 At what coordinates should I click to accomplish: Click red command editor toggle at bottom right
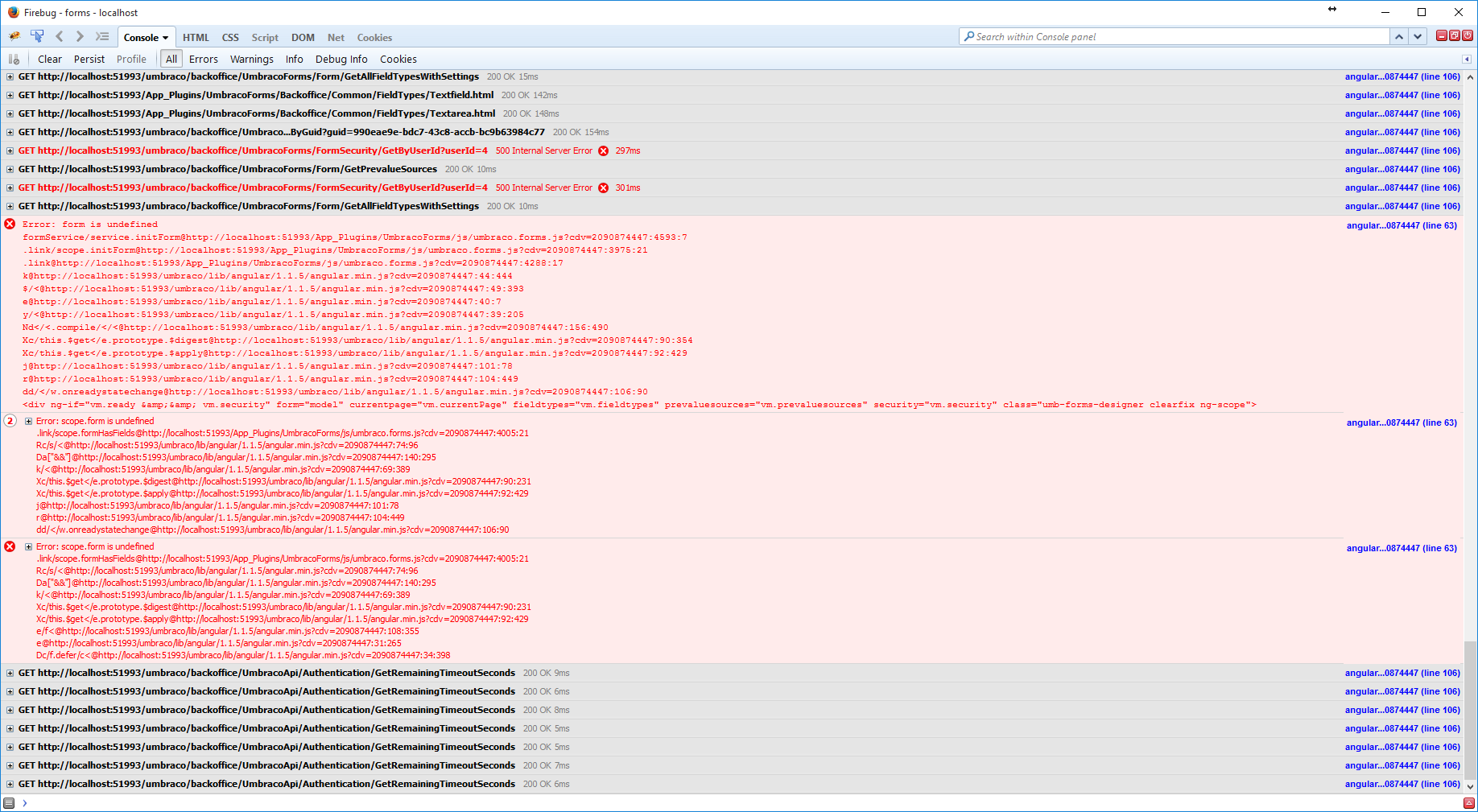click(1469, 803)
